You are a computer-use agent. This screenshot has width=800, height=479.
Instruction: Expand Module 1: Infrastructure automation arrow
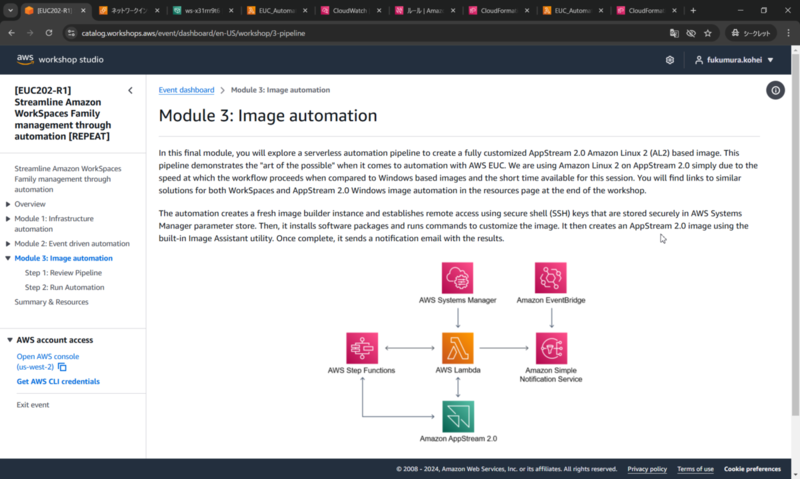point(8,219)
